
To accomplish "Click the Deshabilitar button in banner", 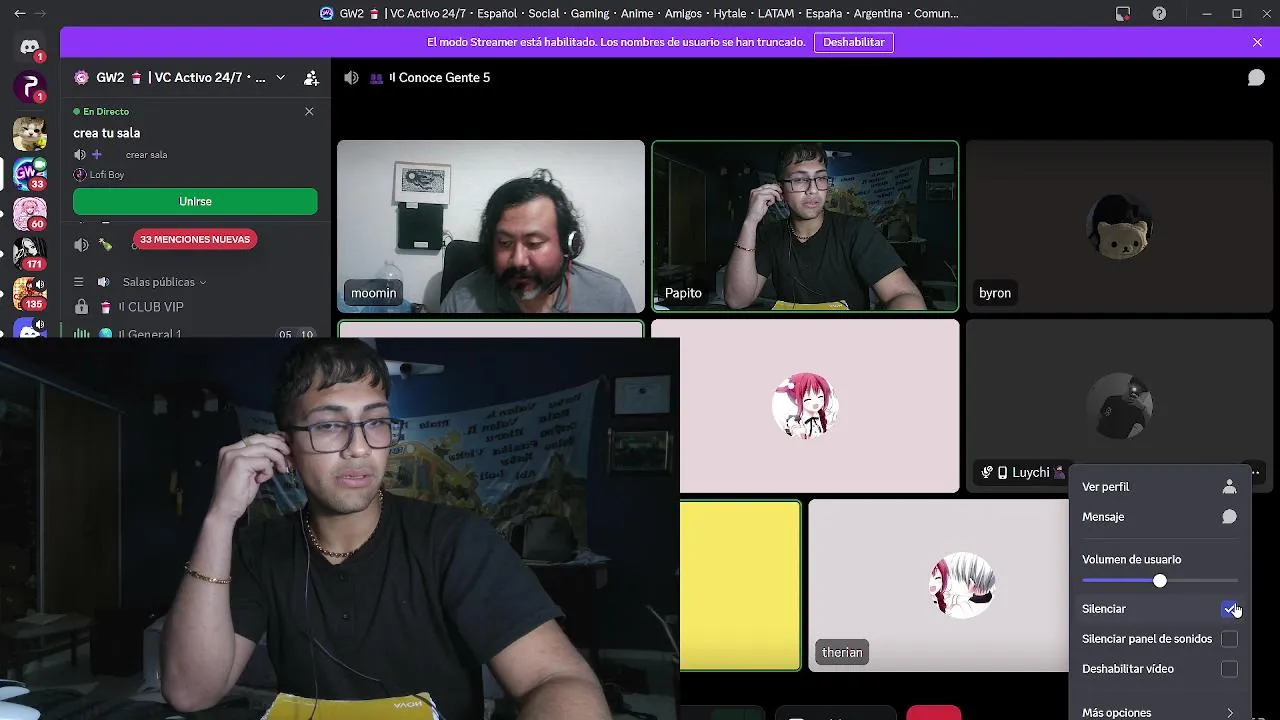I will [854, 42].
